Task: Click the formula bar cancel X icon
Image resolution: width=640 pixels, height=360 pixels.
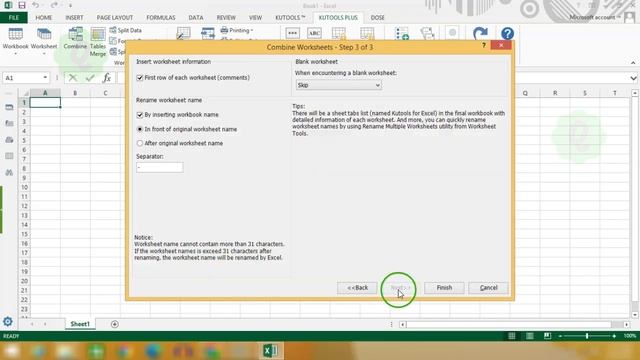Action: (73, 78)
